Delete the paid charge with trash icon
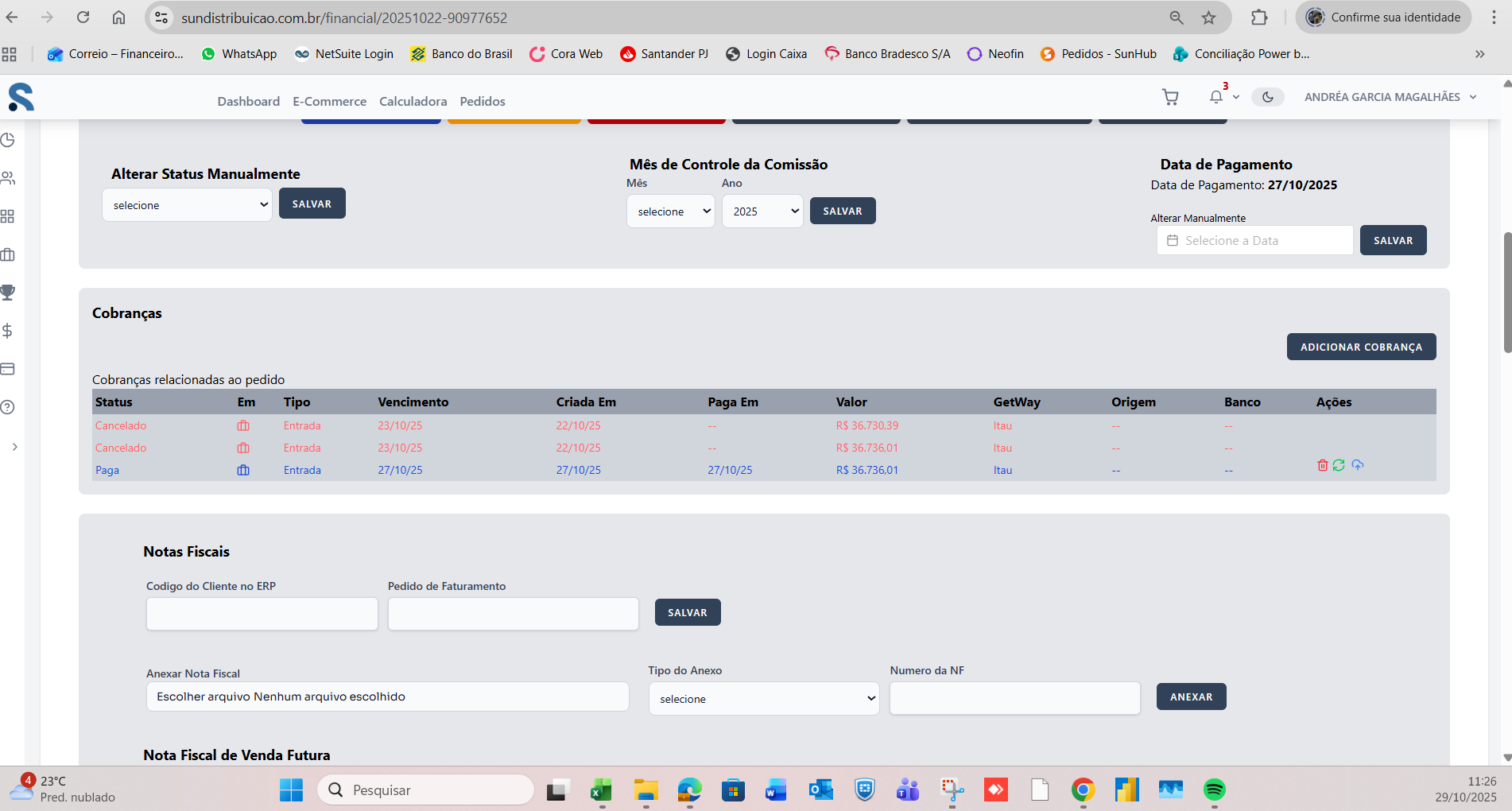This screenshot has width=1512, height=811. coord(1322,465)
